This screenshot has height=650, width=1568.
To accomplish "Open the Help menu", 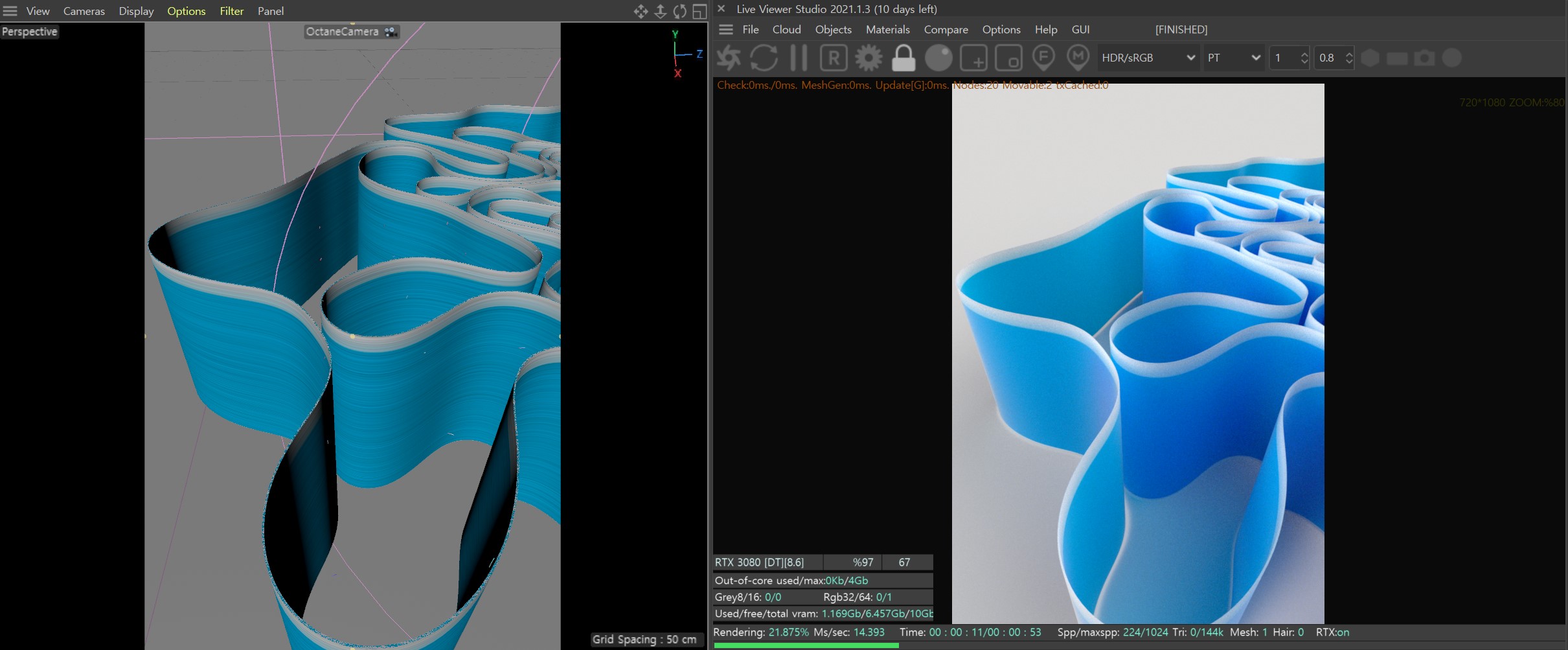I will pos(1046,29).
